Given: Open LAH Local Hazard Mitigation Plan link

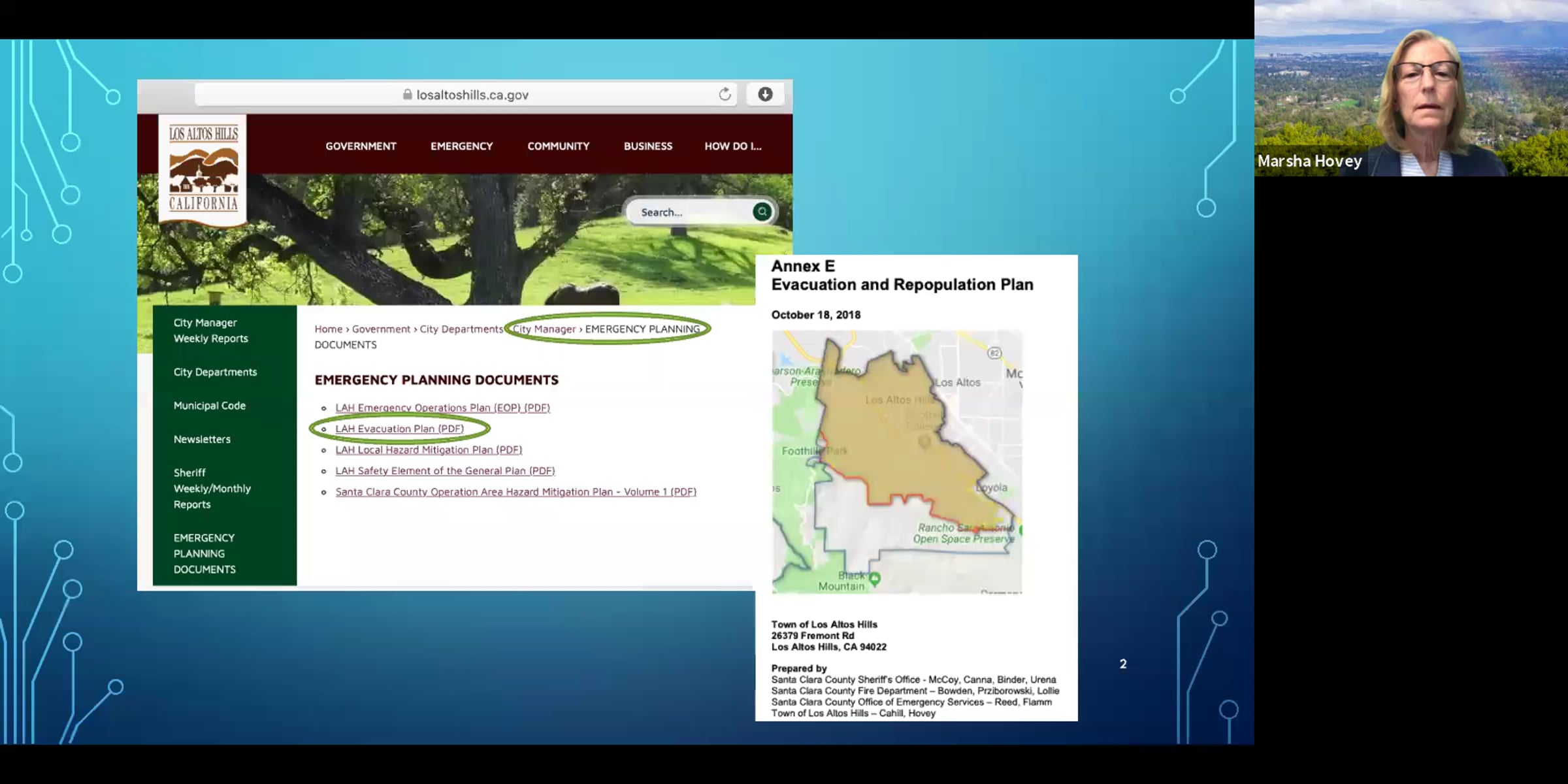Looking at the screenshot, I should [429, 449].
